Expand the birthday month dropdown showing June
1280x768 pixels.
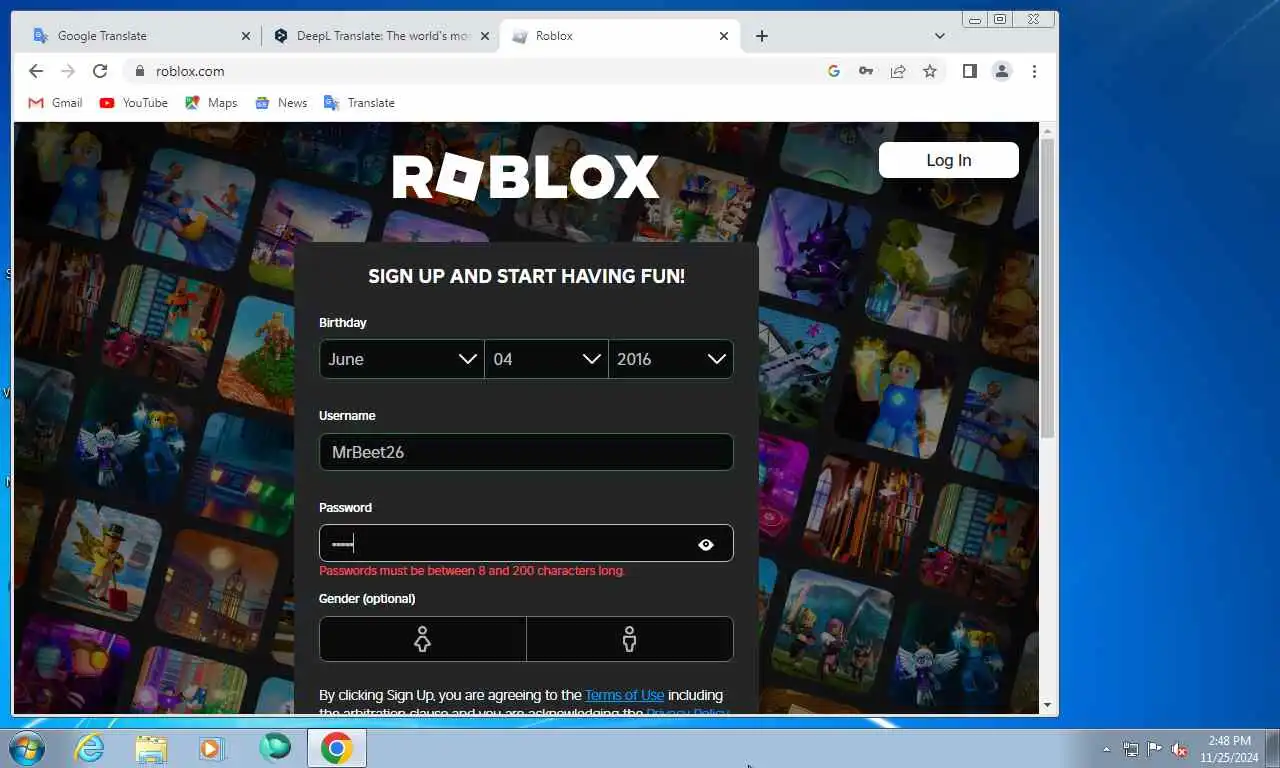(402, 359)
